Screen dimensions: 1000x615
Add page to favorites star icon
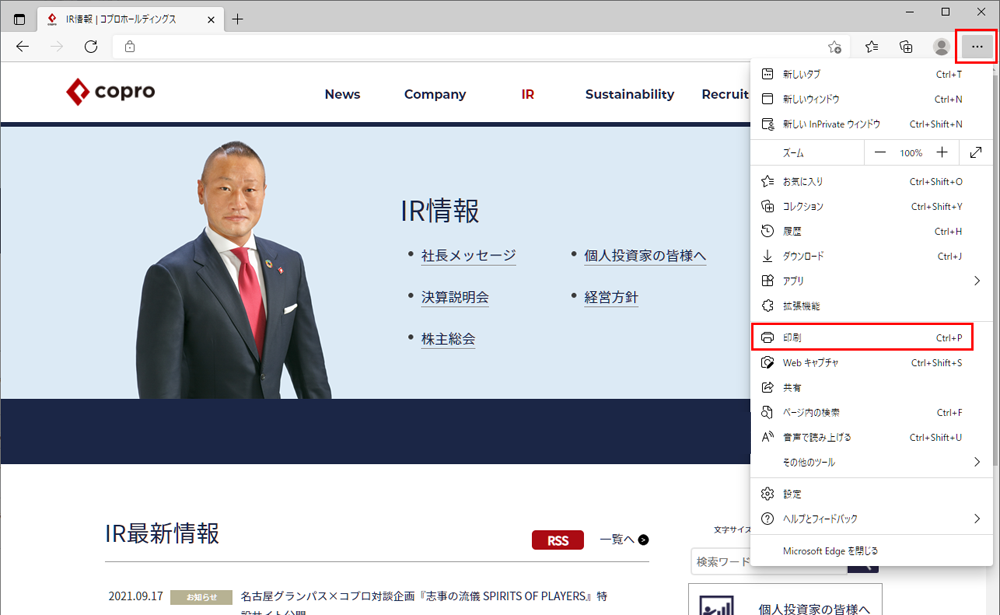click(x=834, y=47)
